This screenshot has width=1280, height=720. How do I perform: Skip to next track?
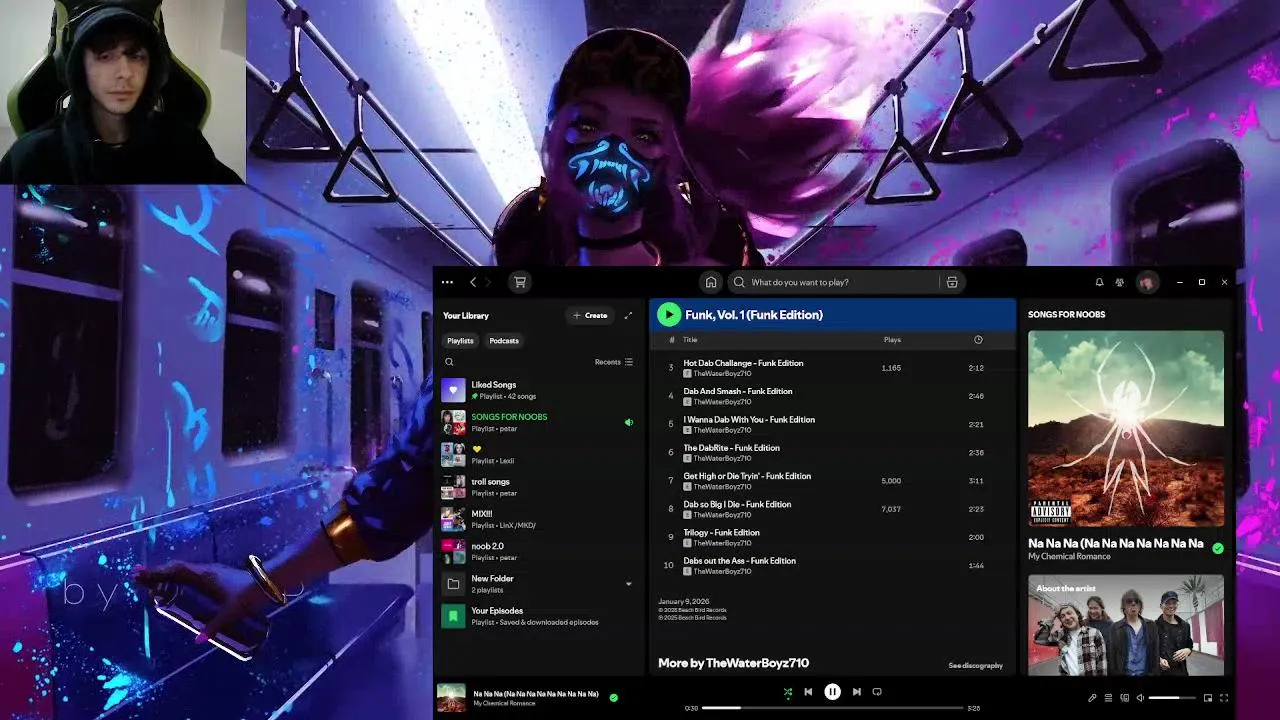point(856,692)
